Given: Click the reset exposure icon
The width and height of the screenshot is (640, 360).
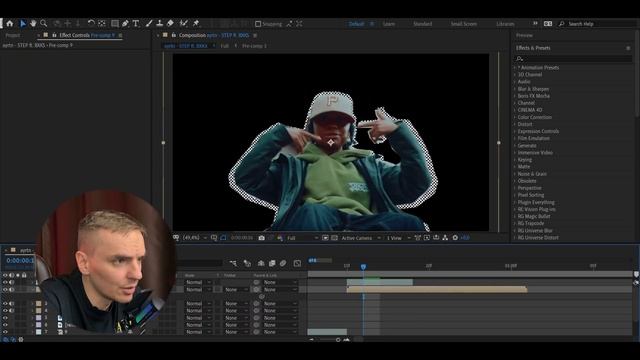Looking at the screenshot, I should point(455,238).
